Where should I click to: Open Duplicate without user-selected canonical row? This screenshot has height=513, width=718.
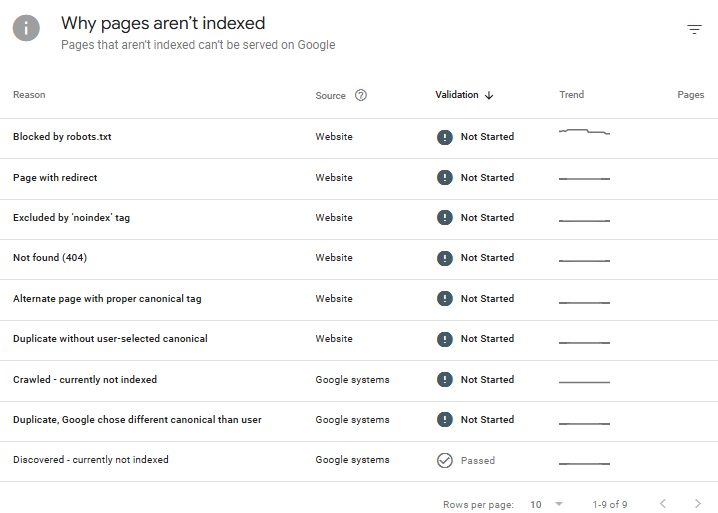tap(110, 339)
